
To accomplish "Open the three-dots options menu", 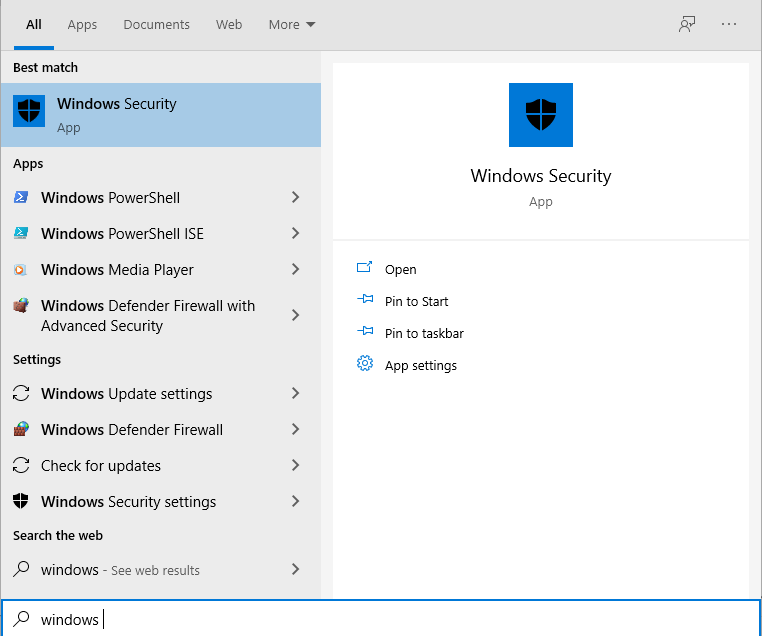I will pos(729,25).
